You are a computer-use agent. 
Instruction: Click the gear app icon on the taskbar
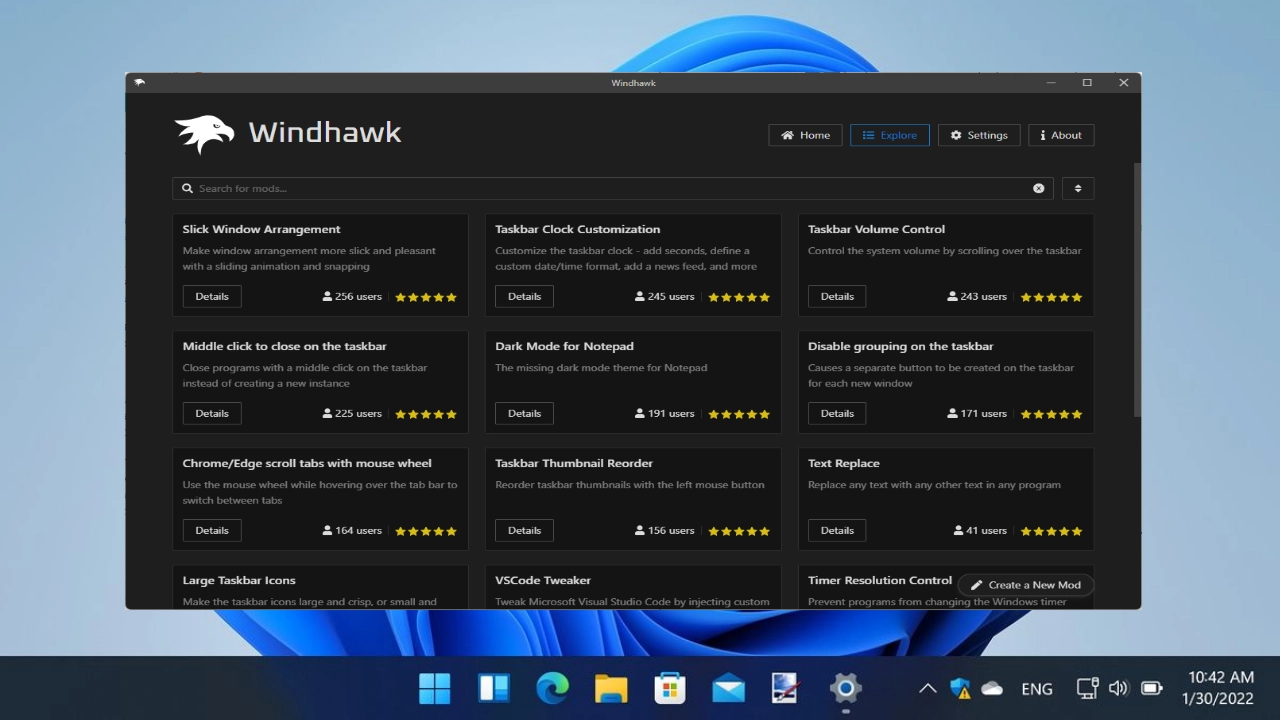pos(846,688)
